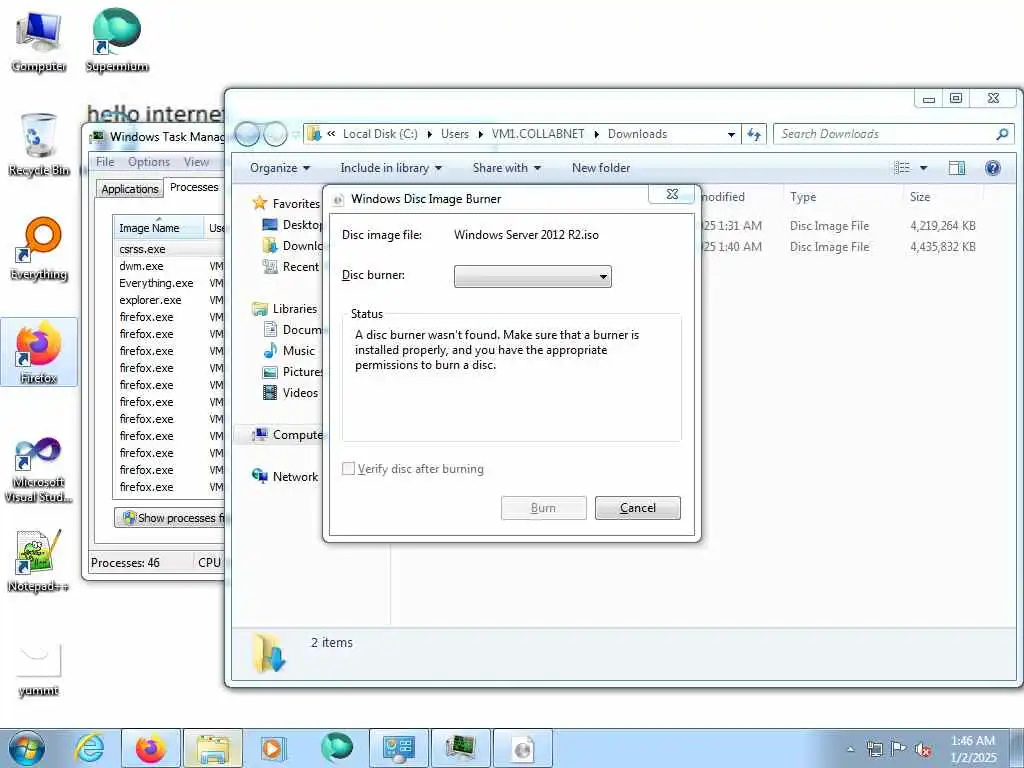Open the Share with dropdown
This screenshot has width=1024, height=768.
(507, 168)
